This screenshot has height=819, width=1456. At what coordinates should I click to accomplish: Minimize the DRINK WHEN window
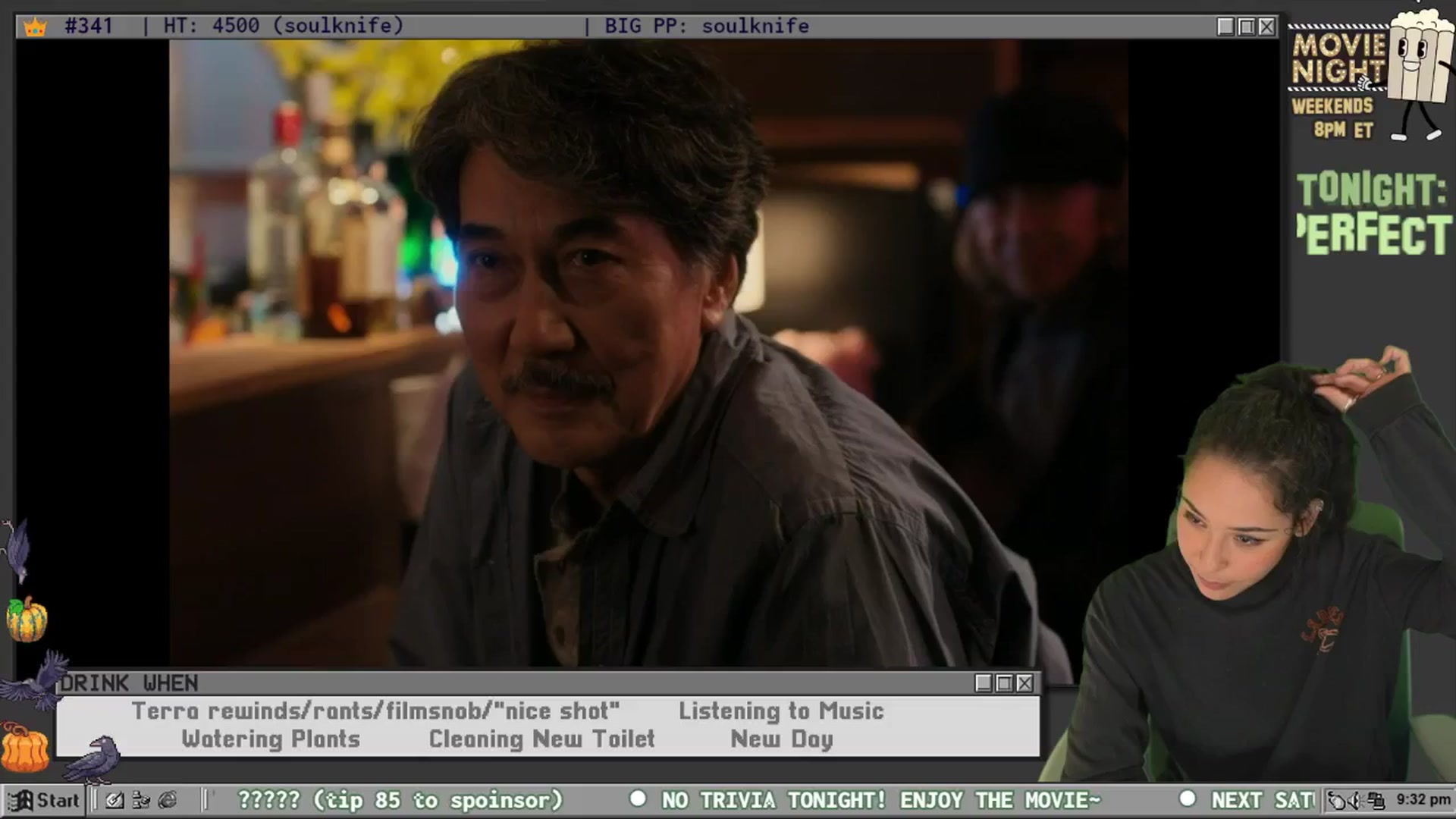coord(984,683)
